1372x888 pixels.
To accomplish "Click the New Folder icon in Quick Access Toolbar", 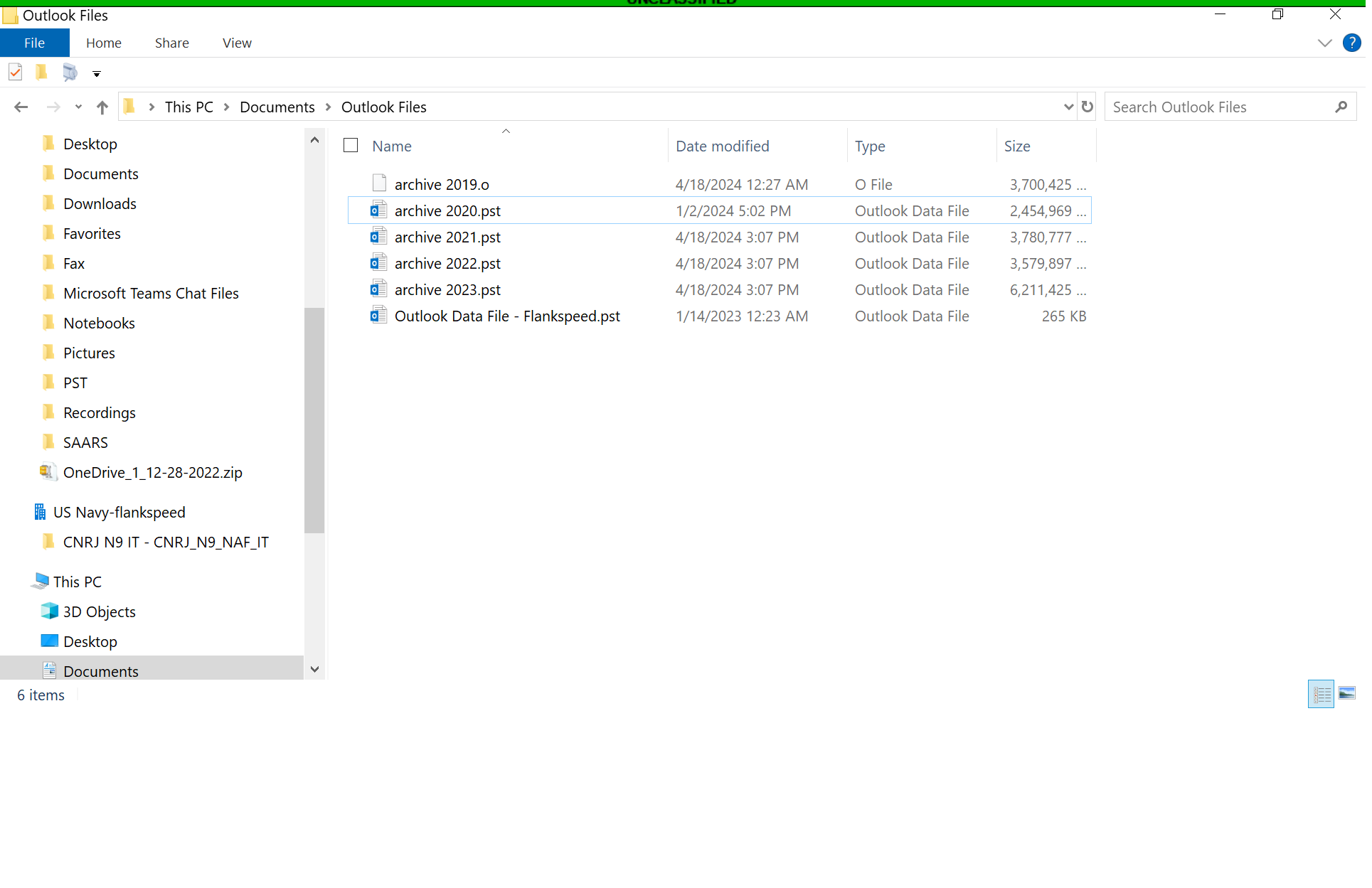I will (42, 73).
